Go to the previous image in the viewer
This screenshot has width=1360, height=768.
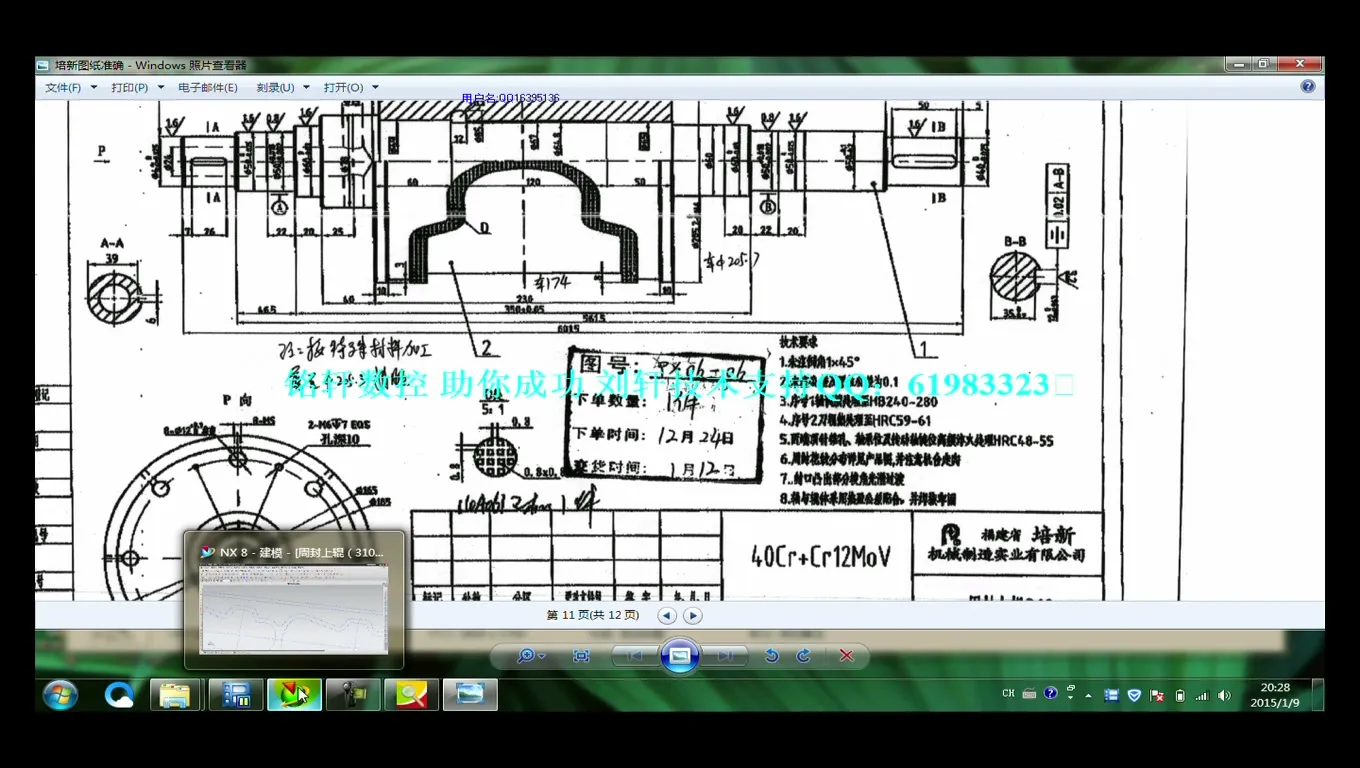coord(634,656)
